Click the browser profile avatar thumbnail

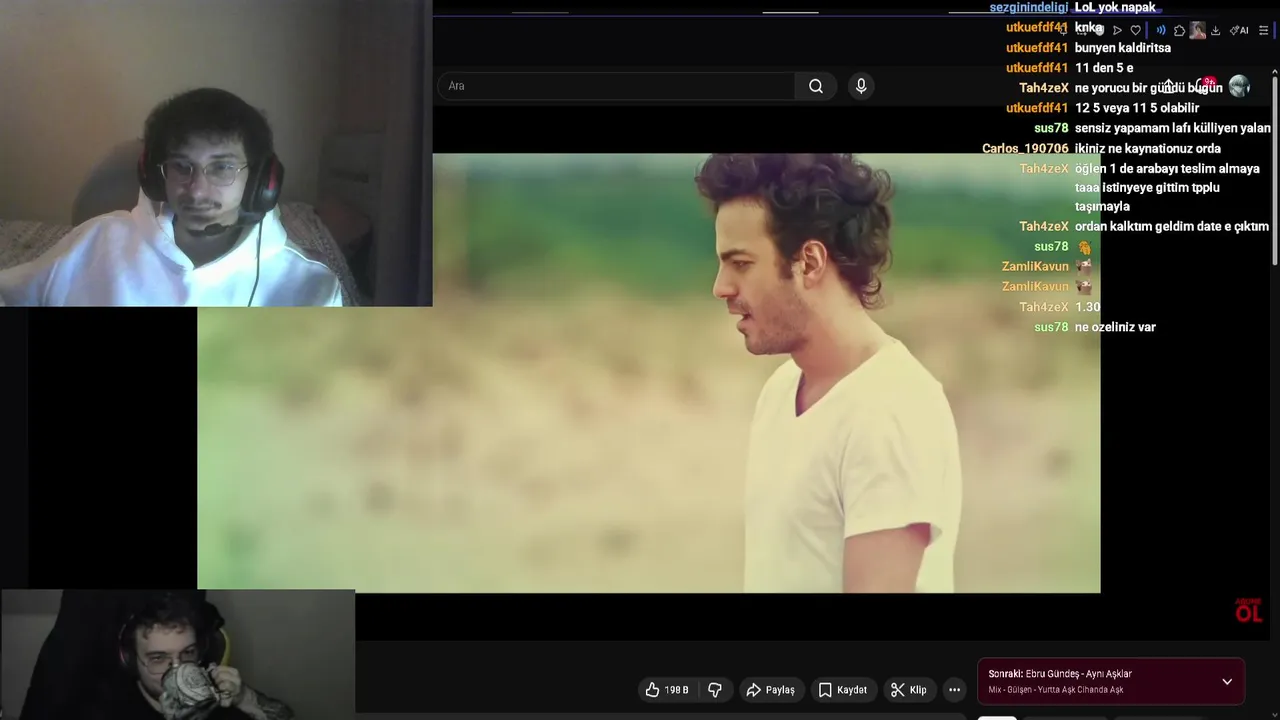point(1198,30)
